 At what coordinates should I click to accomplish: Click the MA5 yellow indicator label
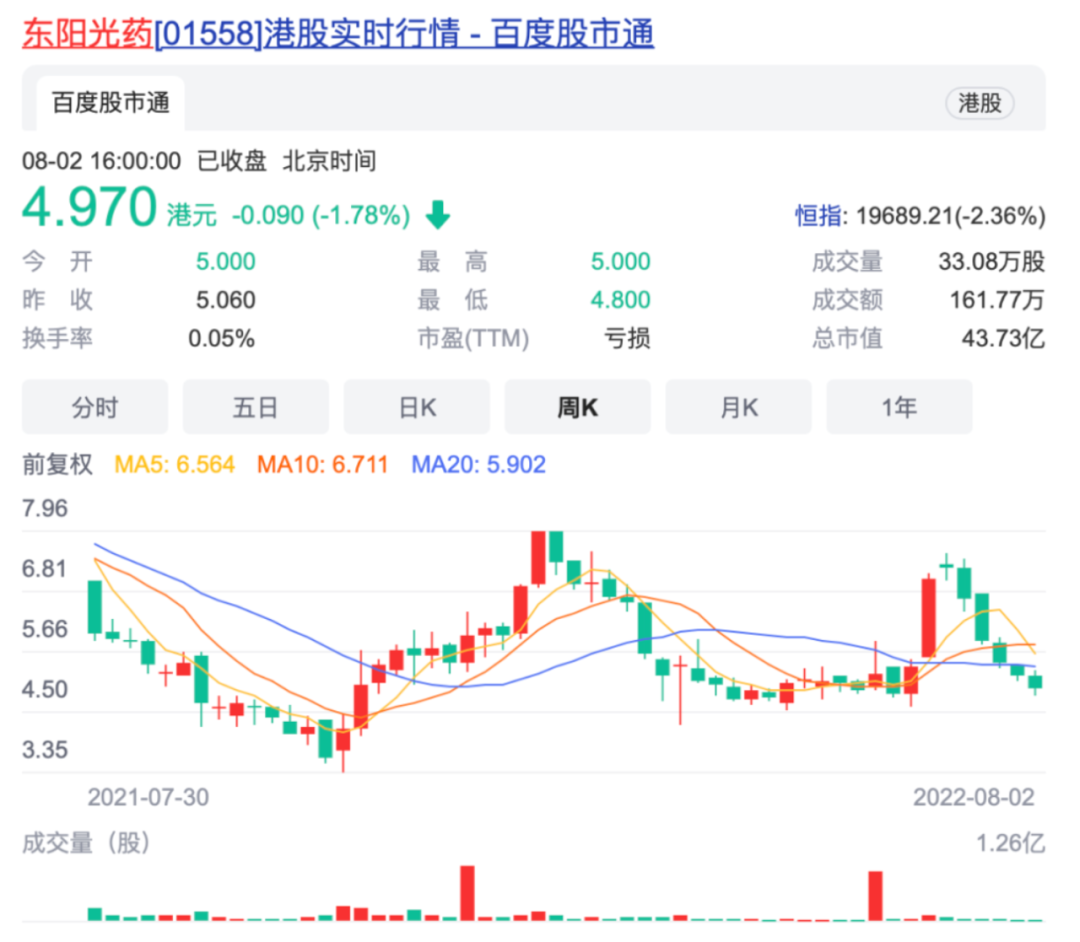[175, 464]
